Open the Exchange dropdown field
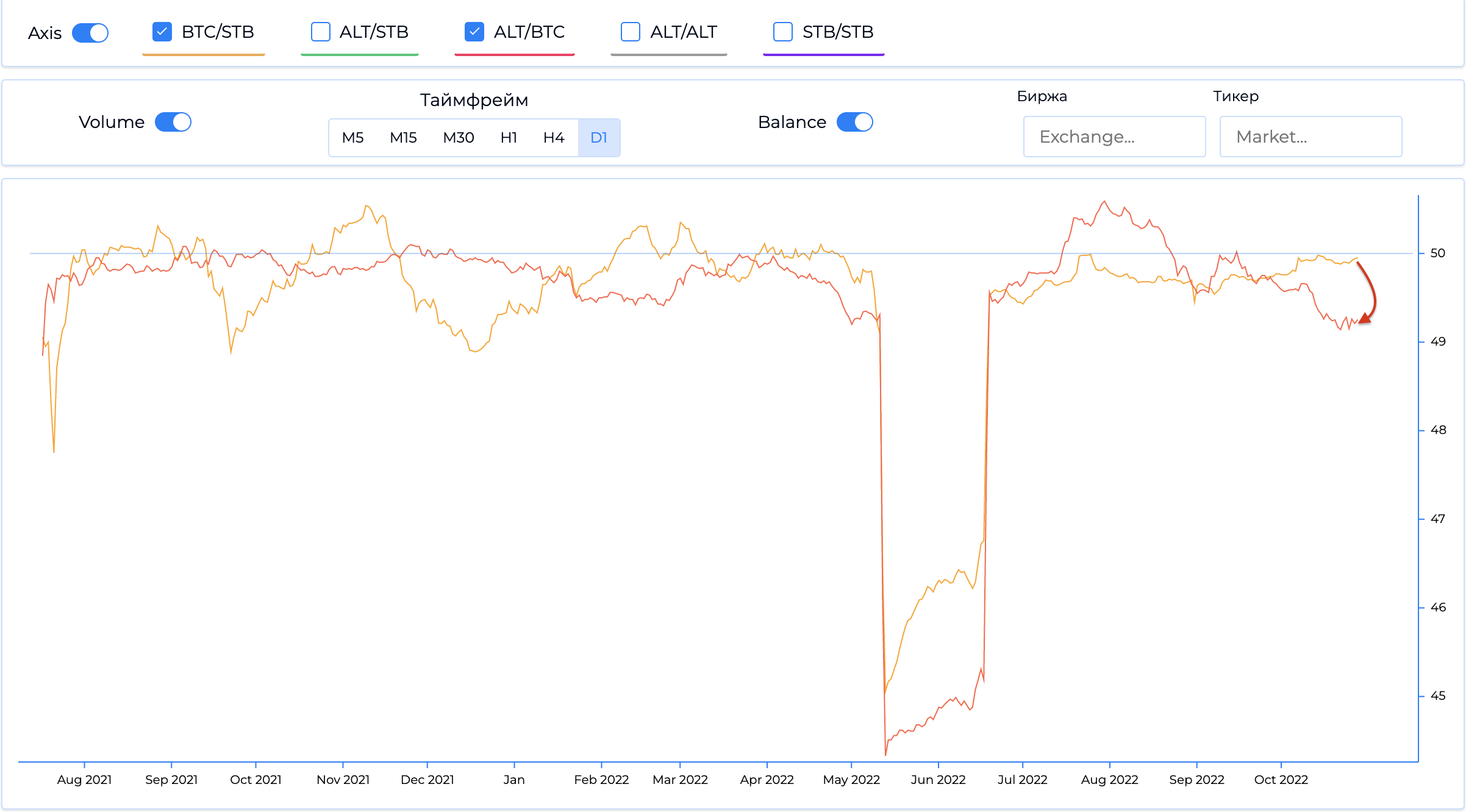1466x812 pixels. (1114, 137)
